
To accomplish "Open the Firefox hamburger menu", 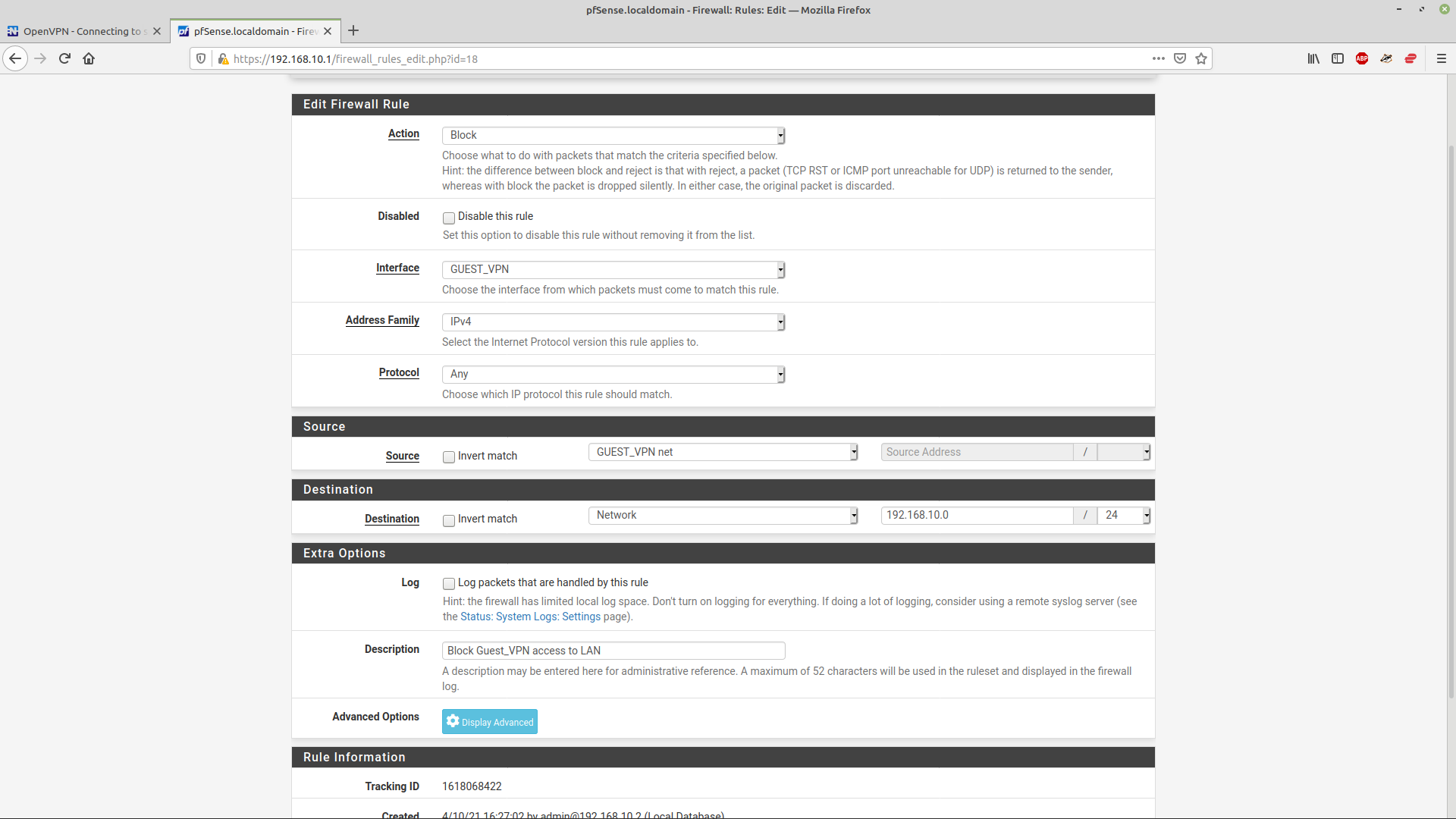I will coord(1442,58).
